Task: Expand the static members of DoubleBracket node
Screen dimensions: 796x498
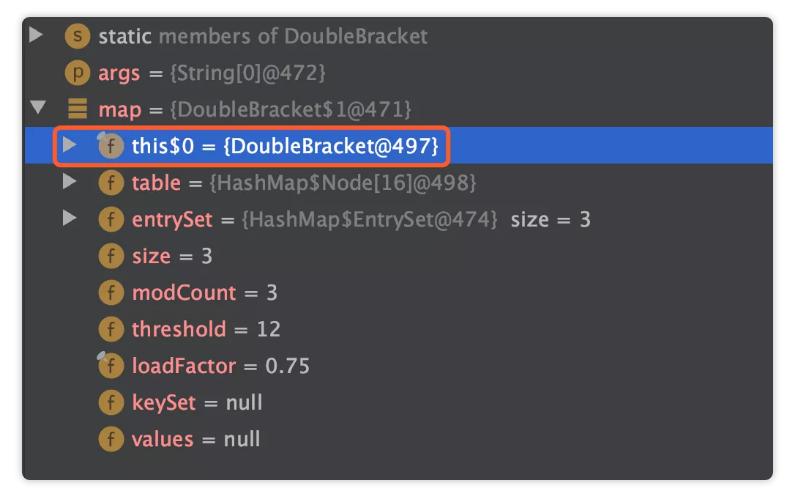Action: click(x=37, y=36)
